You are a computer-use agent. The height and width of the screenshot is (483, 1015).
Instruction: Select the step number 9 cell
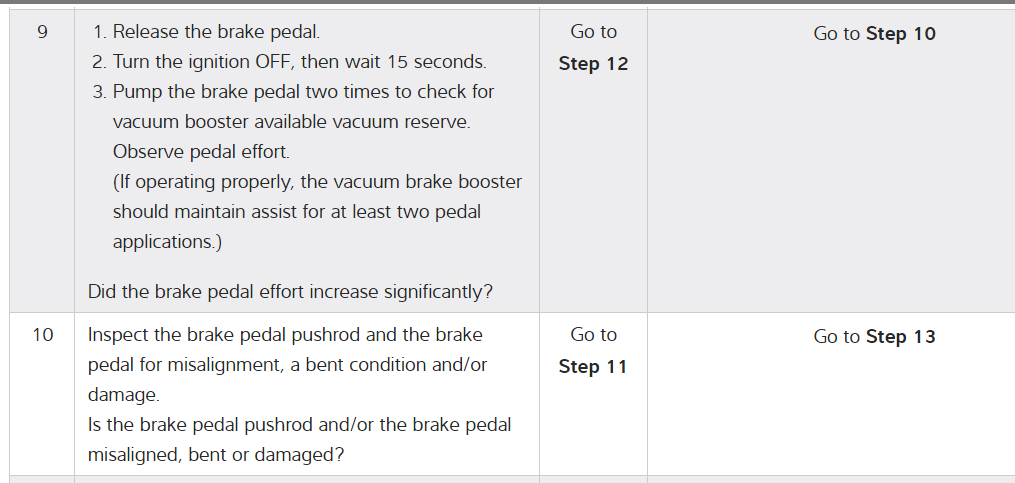pos(42,32)
